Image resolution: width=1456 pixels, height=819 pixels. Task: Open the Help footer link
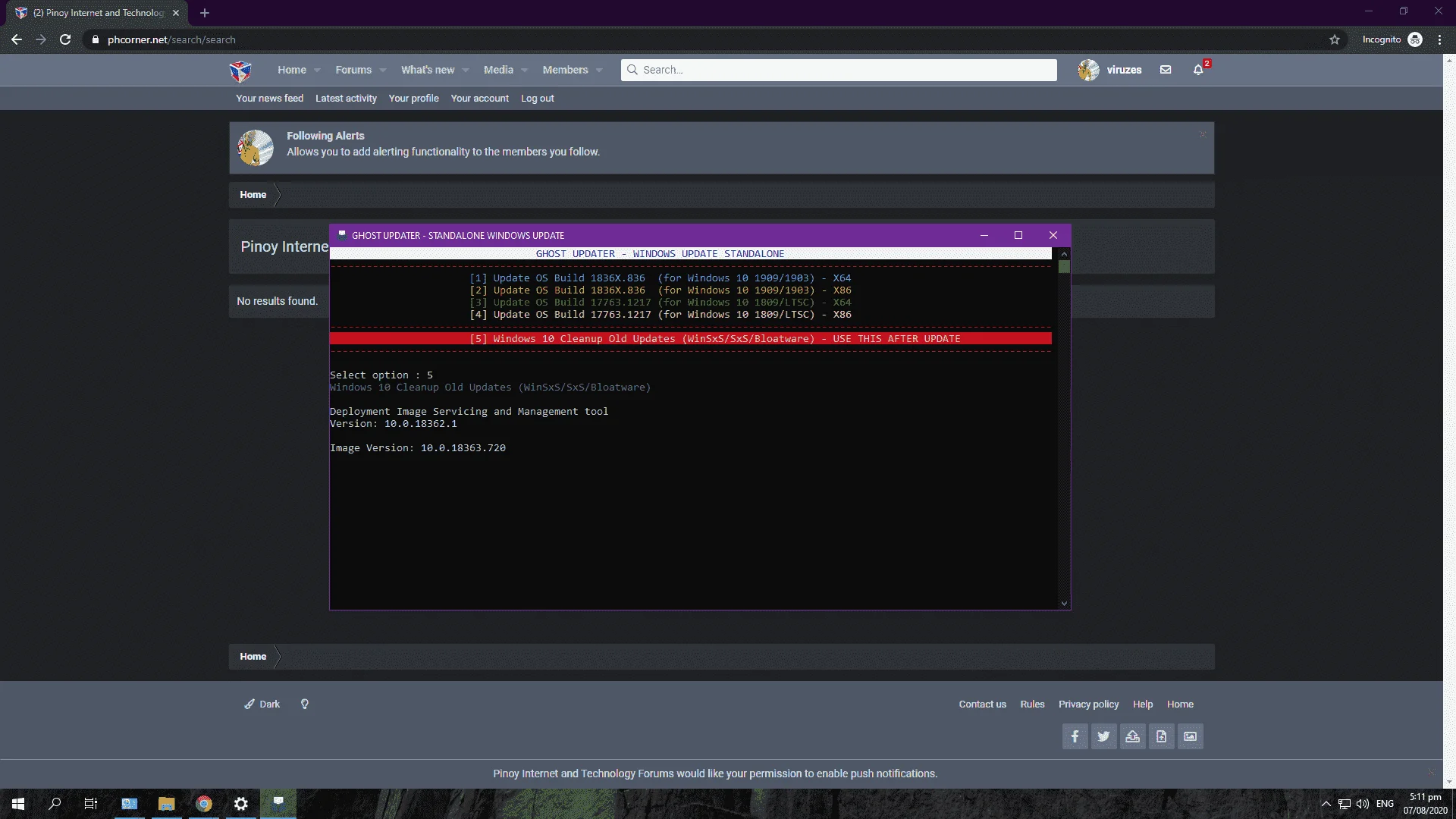(1142, 704)
